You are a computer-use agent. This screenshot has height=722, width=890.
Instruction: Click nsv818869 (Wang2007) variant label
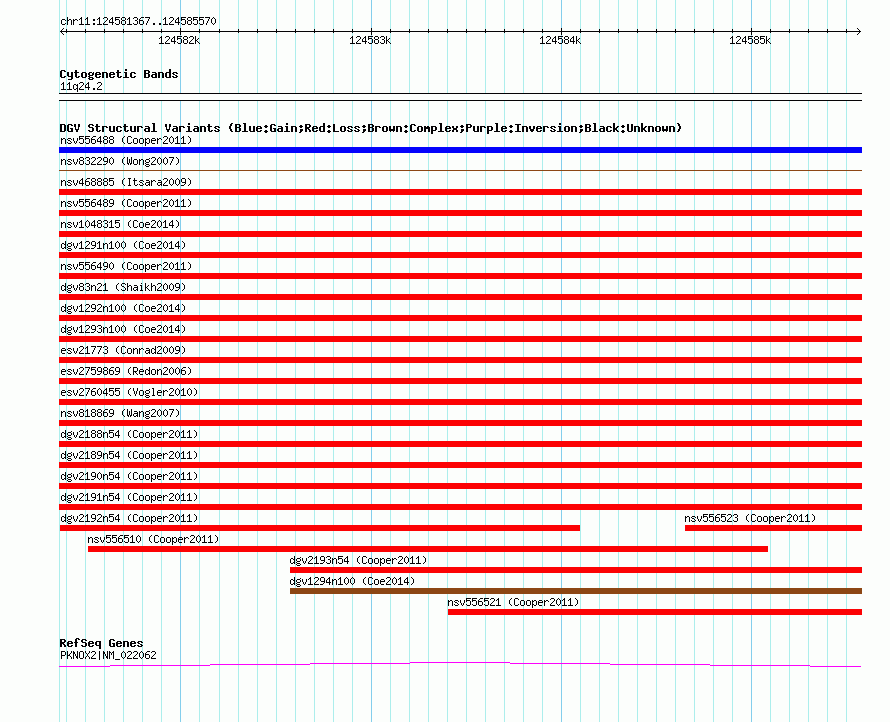(x=120, y=413)
